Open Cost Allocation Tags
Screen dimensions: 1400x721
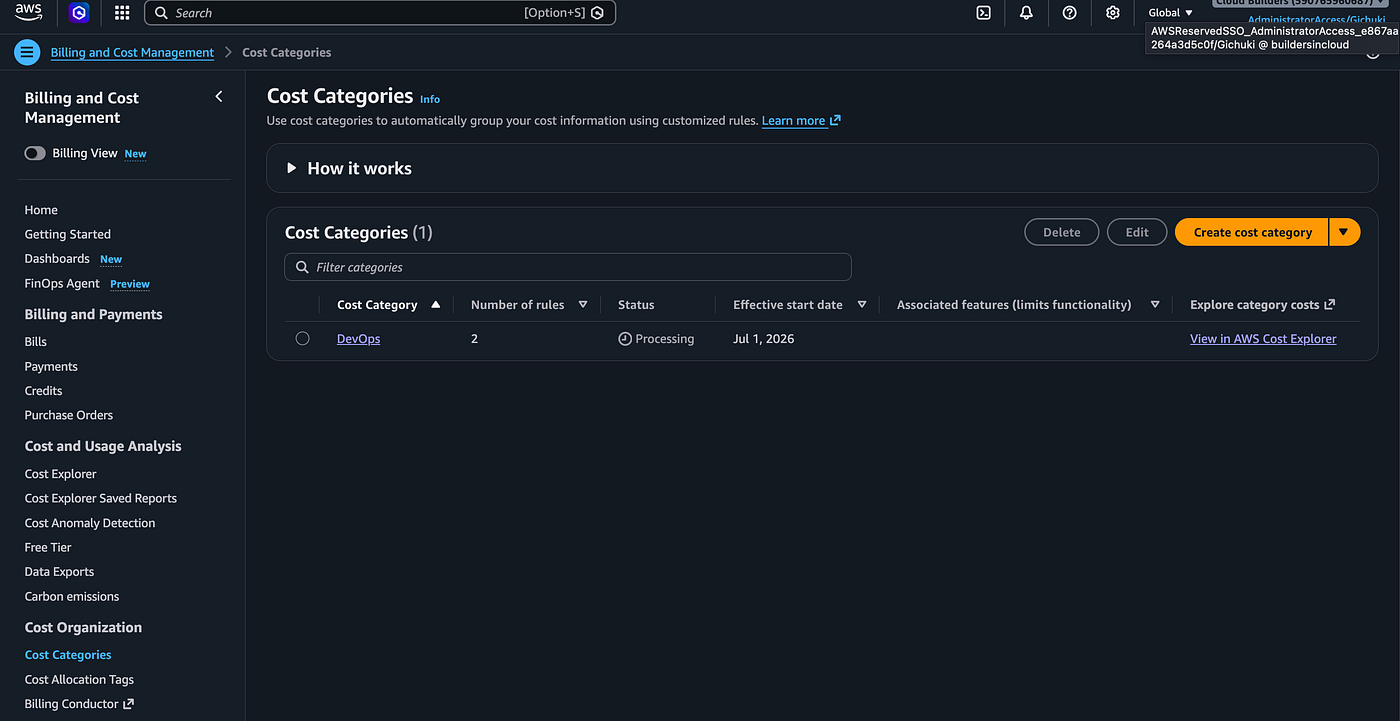point(79,680)
